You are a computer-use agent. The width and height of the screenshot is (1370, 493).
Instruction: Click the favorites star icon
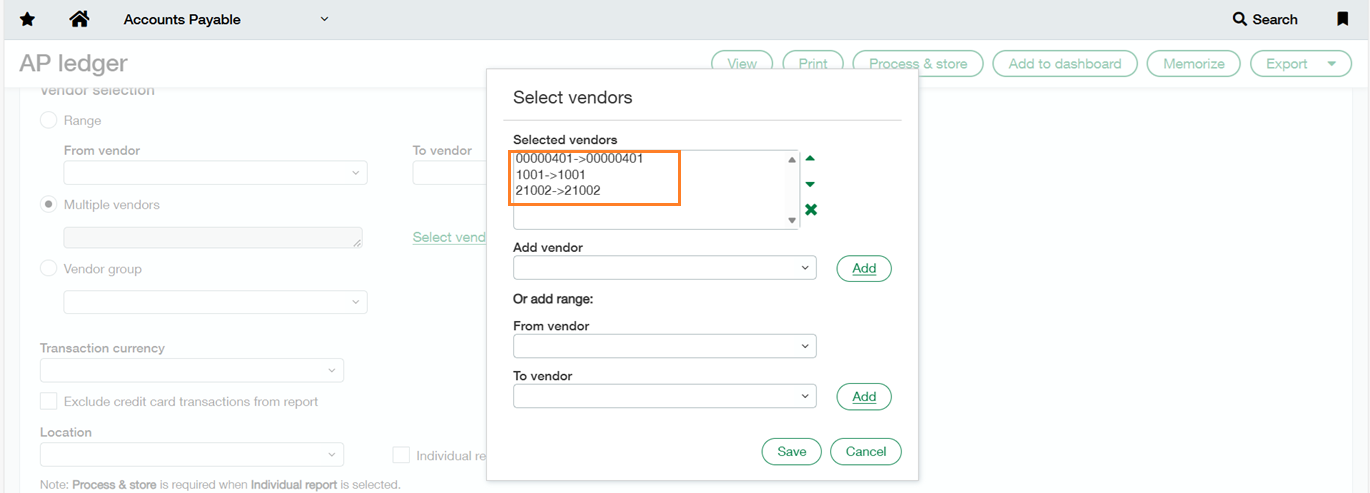click(27, 19)
